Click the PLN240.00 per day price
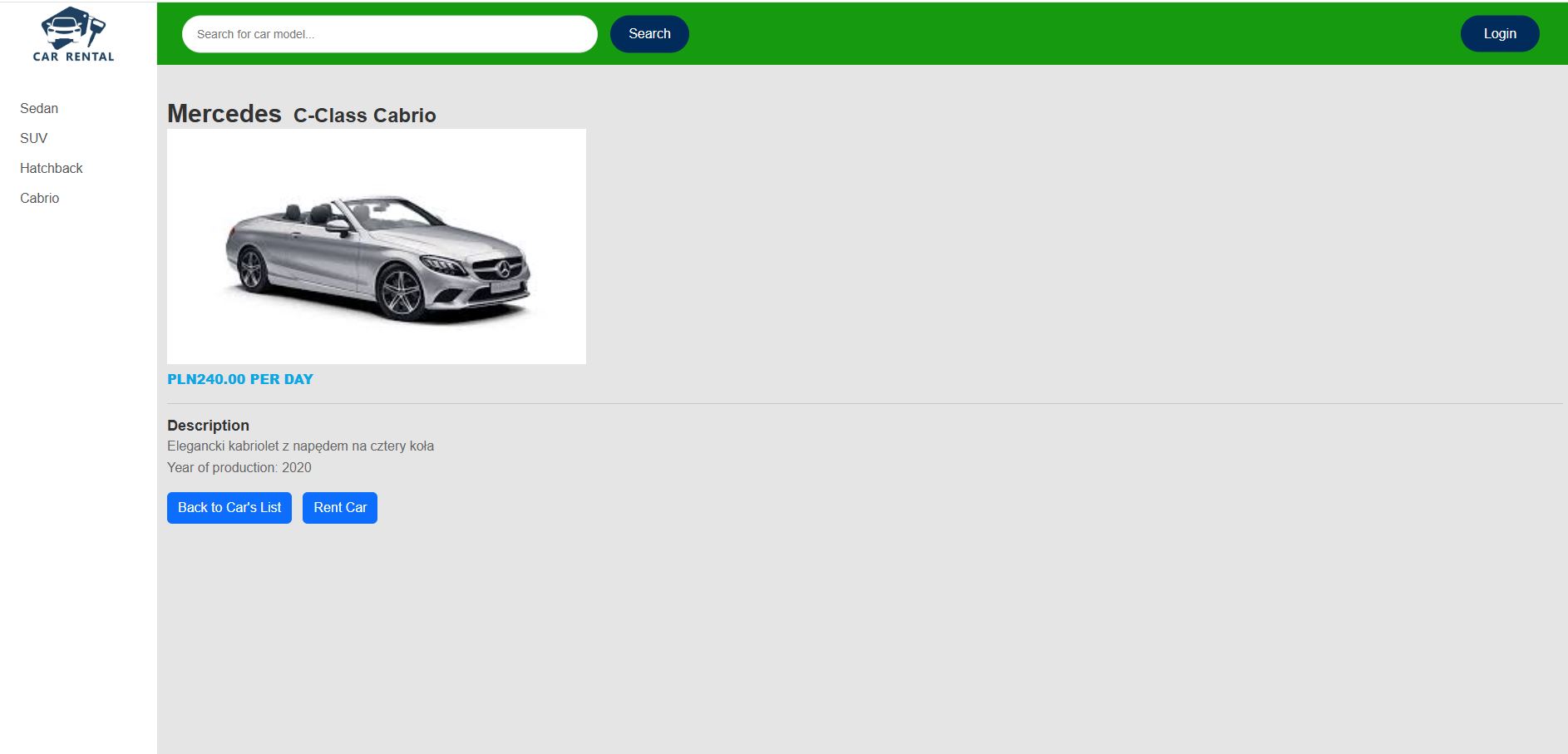Viewport: 1568px width, 754px height. click(x=240, y=379)
